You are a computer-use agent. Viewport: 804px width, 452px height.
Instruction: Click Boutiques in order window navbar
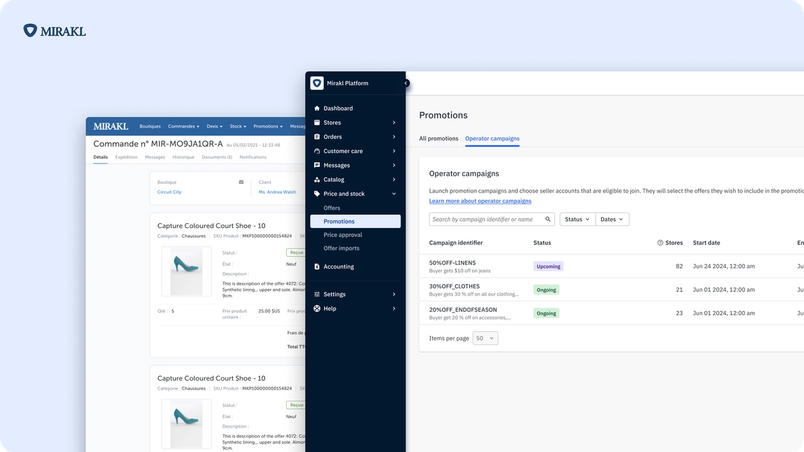(150, 126)
